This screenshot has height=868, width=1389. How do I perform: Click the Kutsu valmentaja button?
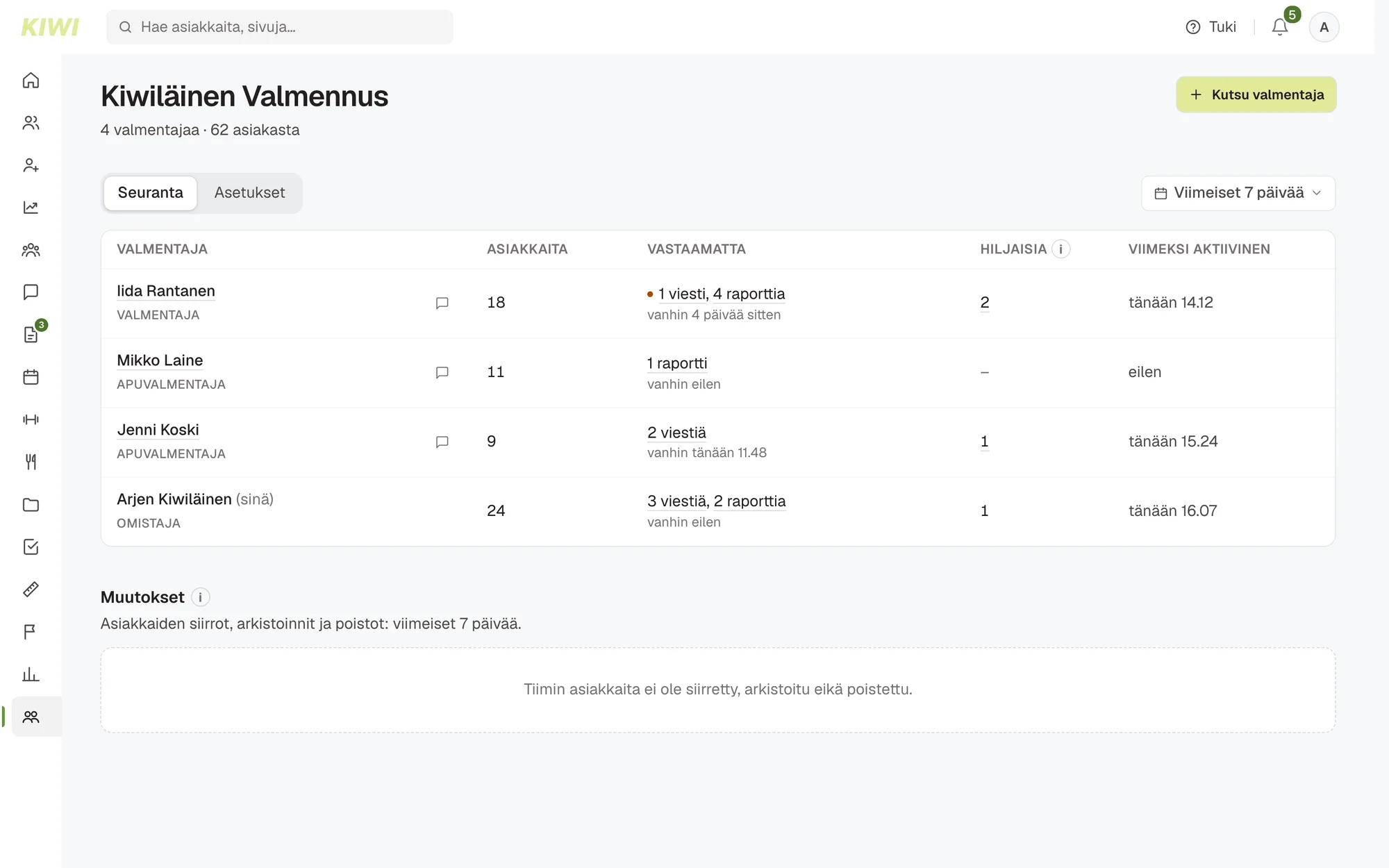tap(1256, 94)
